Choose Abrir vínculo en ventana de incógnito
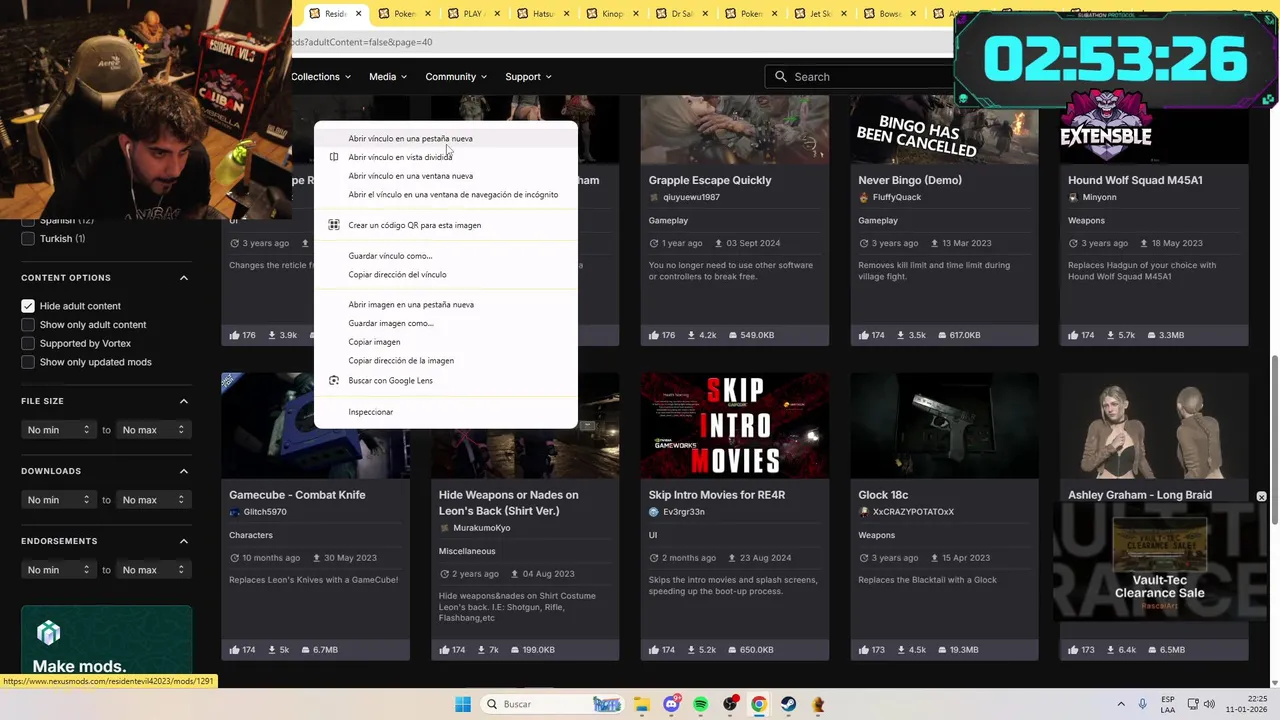The height and width of the screenshot is (720, 1280). click(x=445, y=195)
